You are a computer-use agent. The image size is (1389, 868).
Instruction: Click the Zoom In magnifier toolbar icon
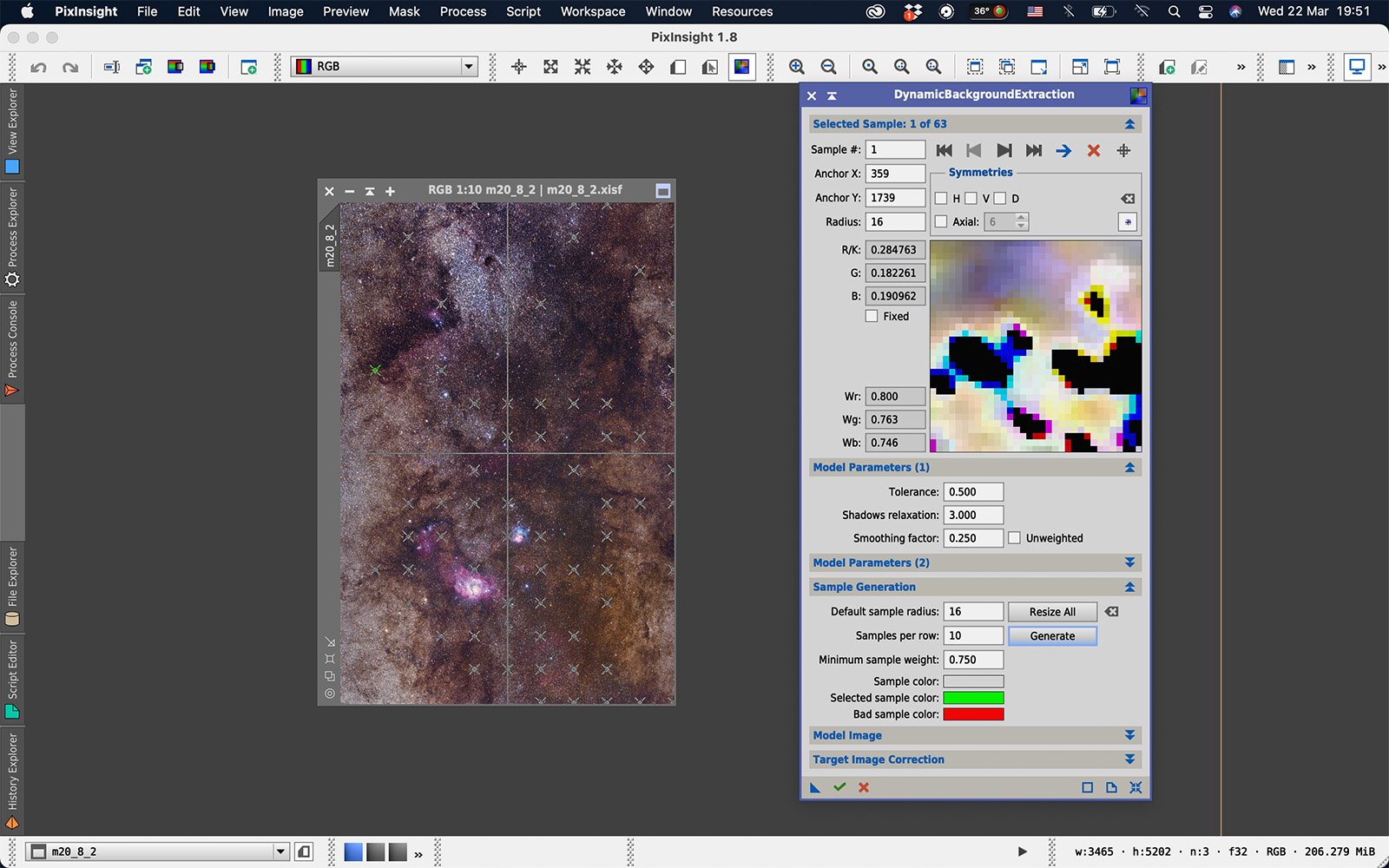795,66
